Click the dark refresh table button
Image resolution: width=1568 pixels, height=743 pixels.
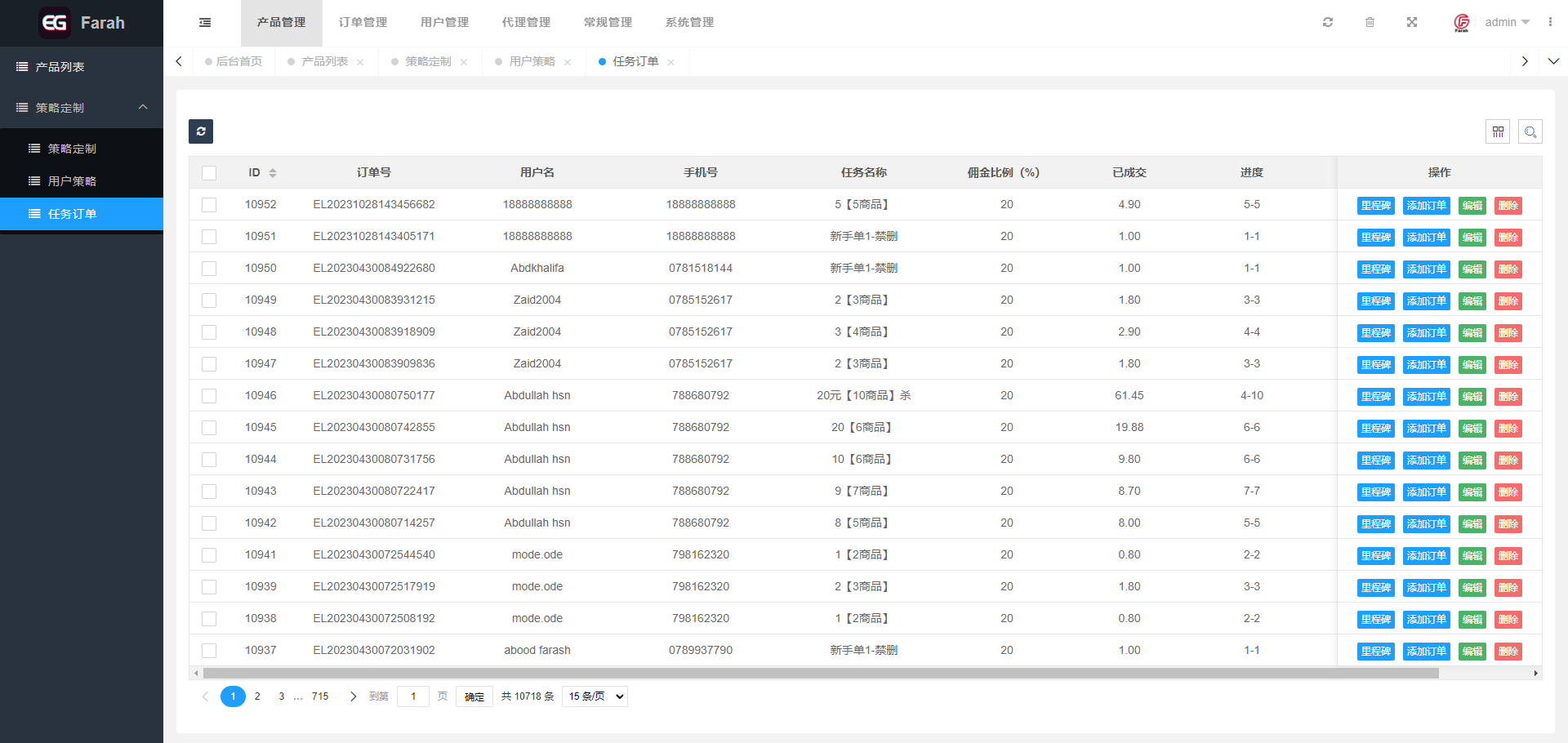click(x=201, y=131)
